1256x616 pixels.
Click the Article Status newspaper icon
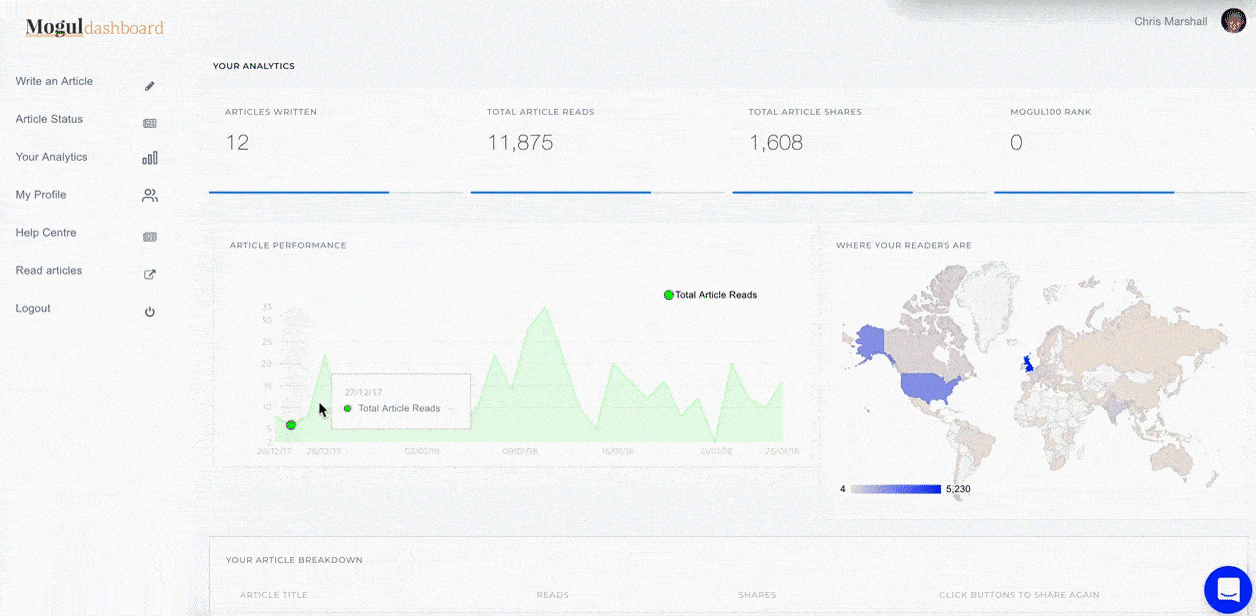tap(150, 124)
